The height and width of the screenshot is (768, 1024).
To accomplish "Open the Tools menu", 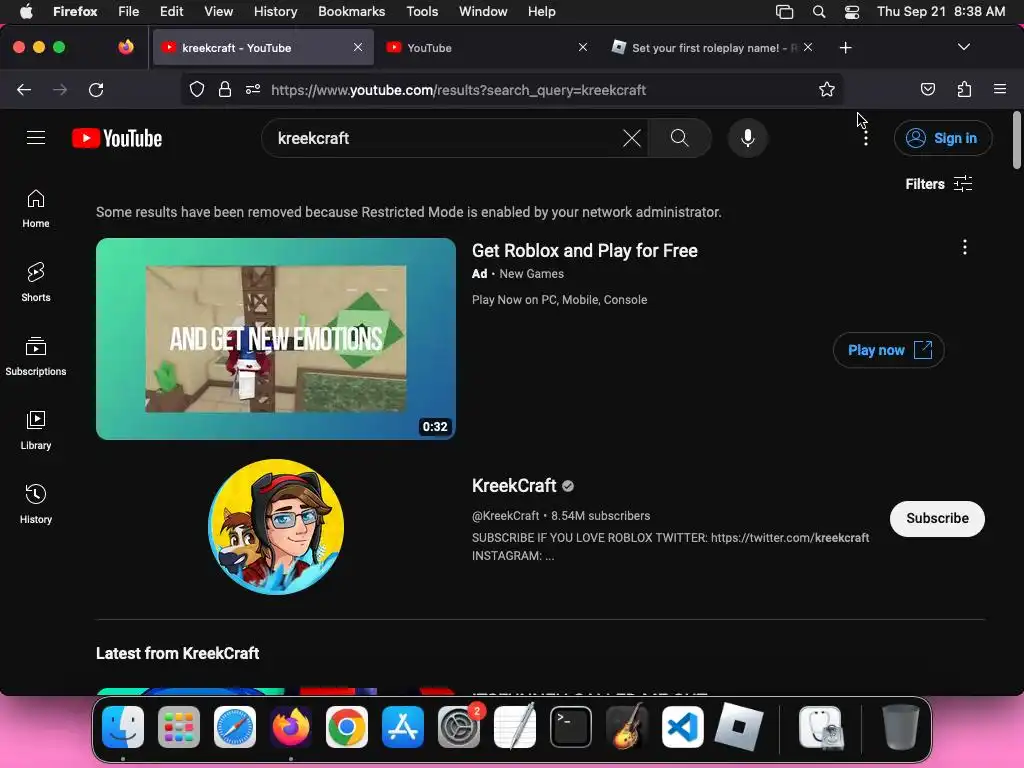I will pos(422,11).
